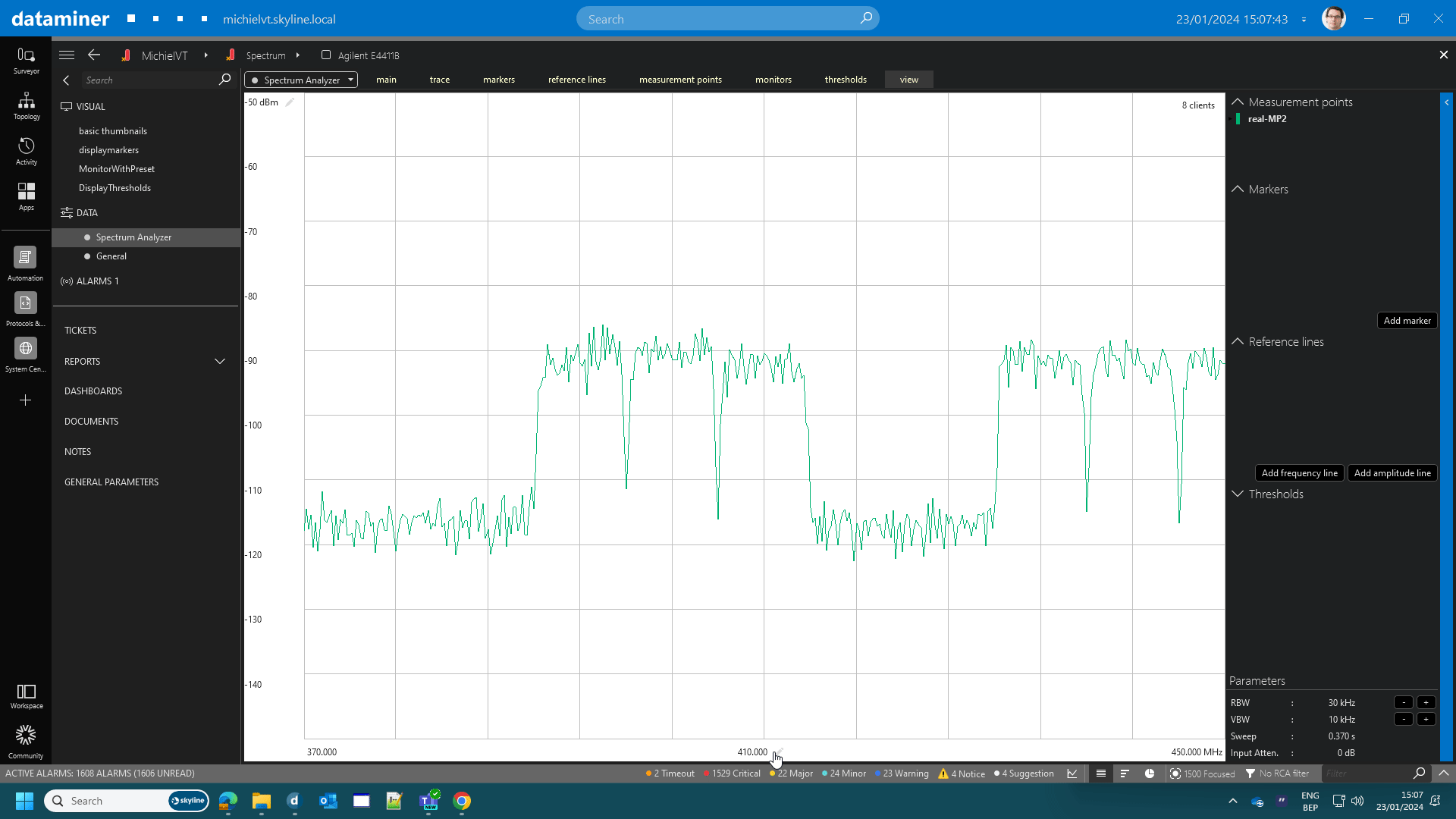Click the pie chart icon in the alarm bar
1456x819 pixels.
1150,773
